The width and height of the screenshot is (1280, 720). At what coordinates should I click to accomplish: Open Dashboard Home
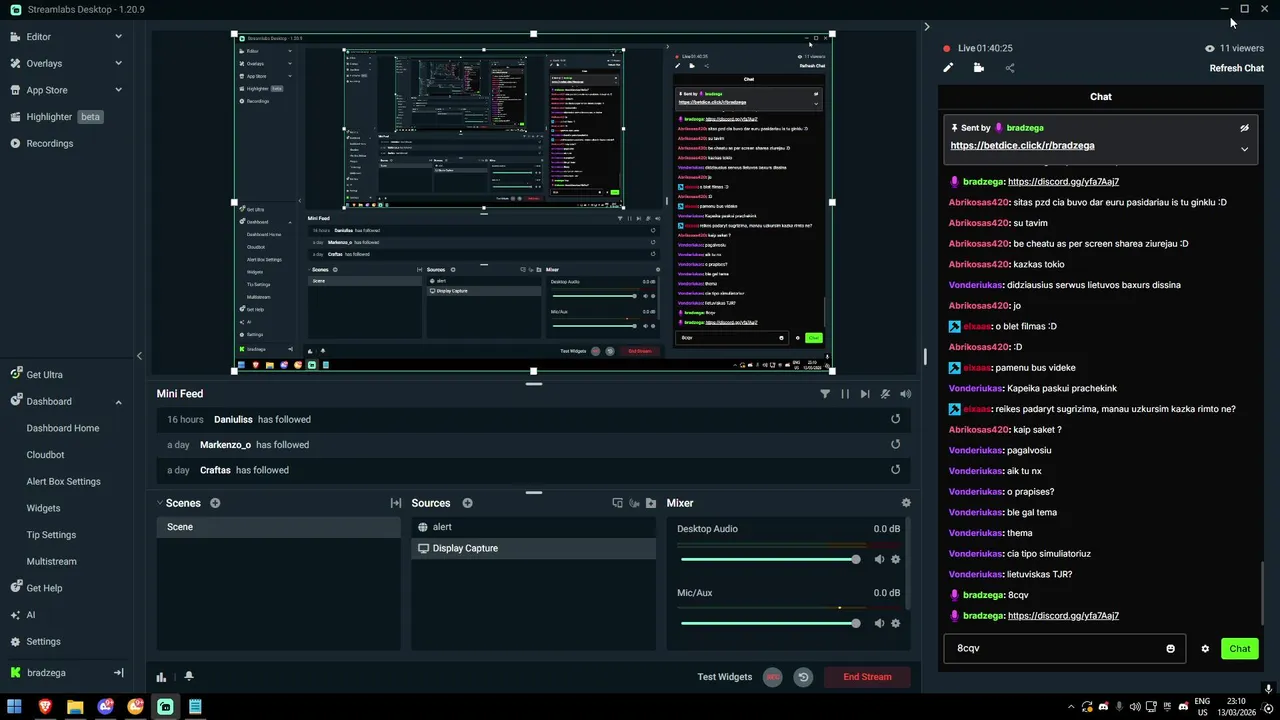(x=63, y=428)
